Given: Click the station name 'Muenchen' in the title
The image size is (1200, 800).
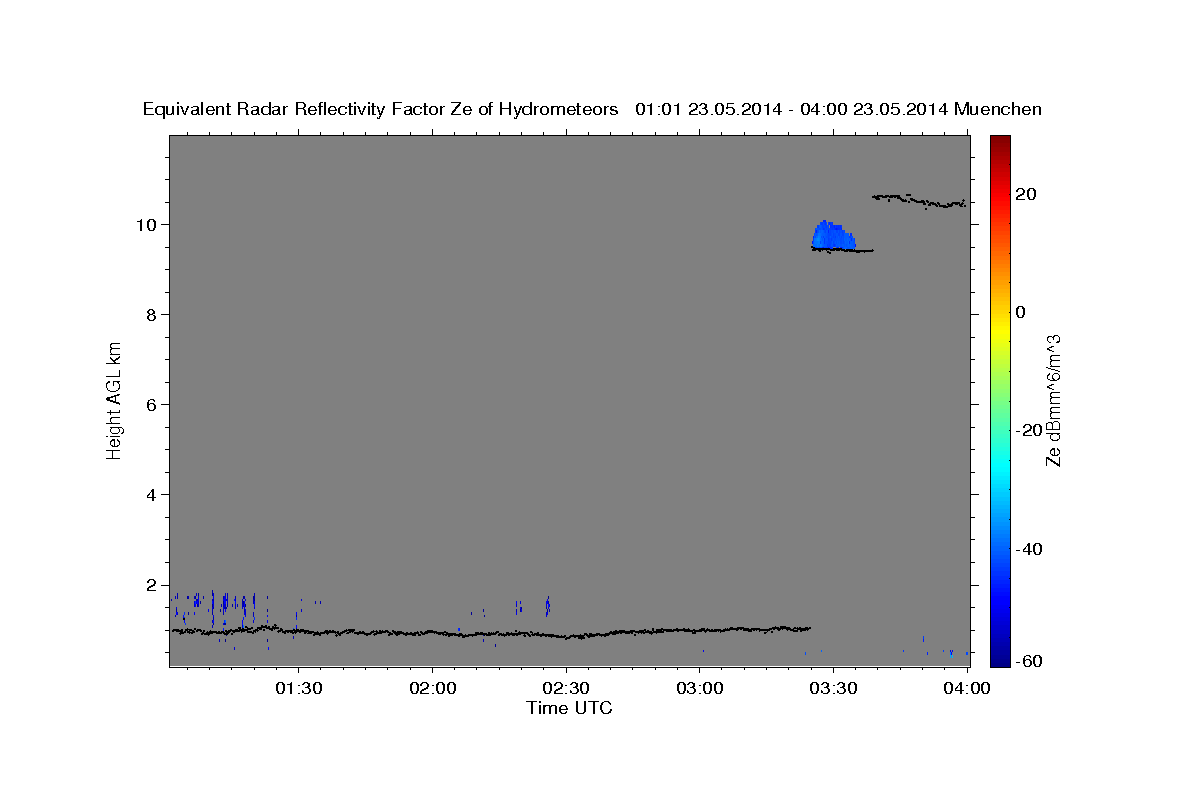Looking at the screenshot, I should pyautogui.click(x=998, y=110).
